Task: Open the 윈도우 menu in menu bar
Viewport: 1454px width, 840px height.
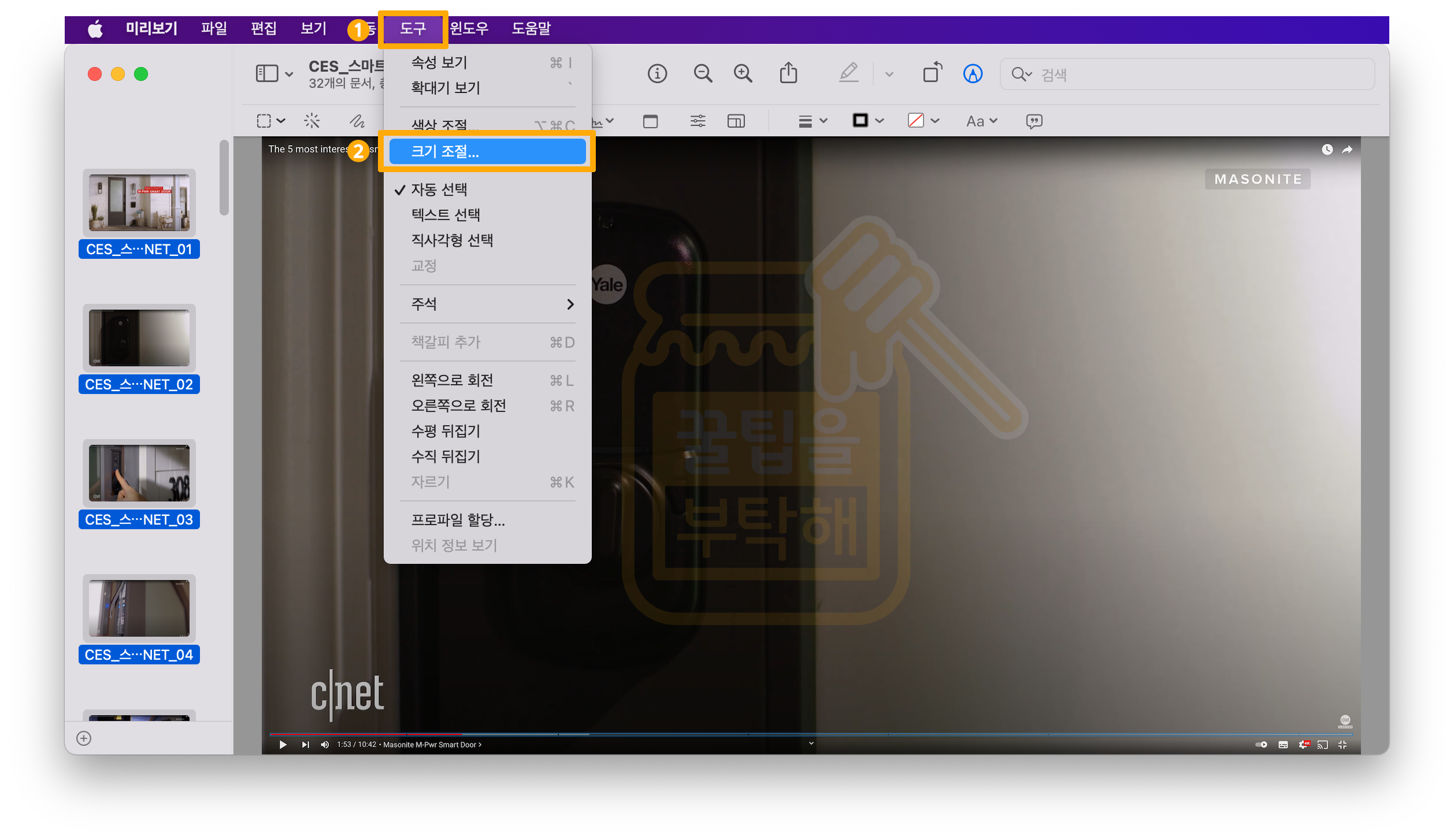Action: (x=469, y=28)
